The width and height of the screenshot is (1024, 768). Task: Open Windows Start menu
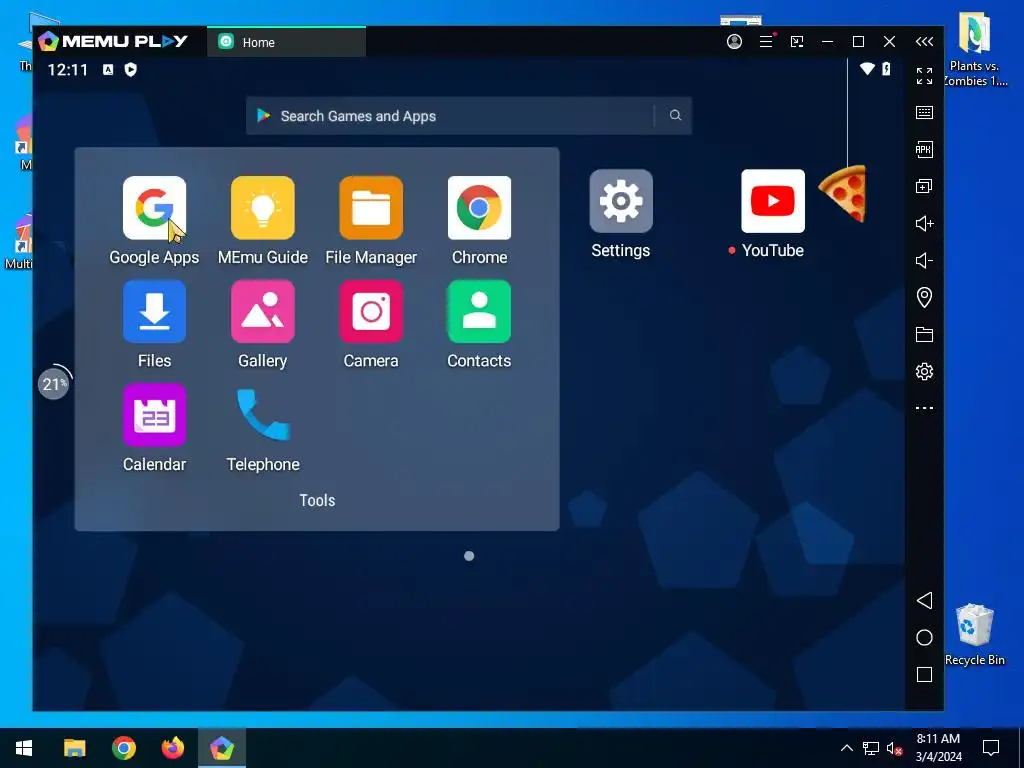point(24,748)
